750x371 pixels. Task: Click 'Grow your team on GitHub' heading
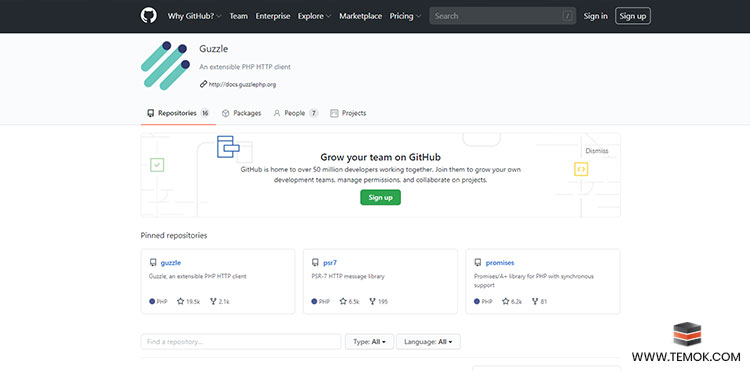[x=380, y=157]
